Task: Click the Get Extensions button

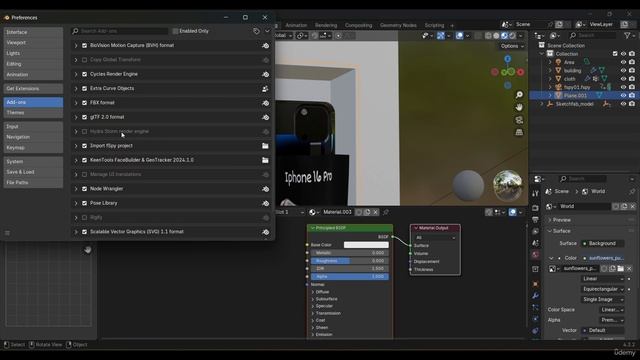Action: coord(33,89)
